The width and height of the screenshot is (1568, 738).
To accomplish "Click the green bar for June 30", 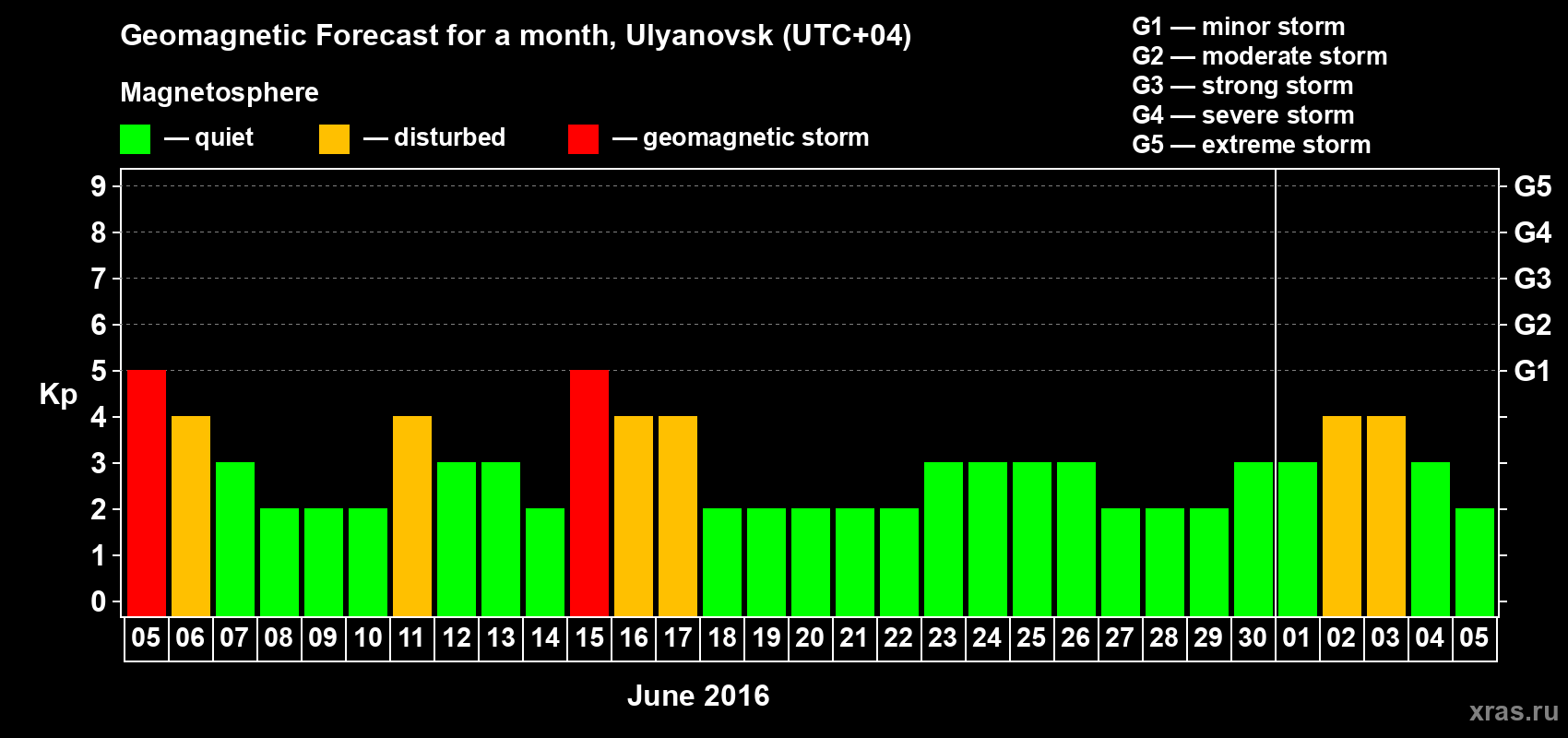I will pos(1253,539).
